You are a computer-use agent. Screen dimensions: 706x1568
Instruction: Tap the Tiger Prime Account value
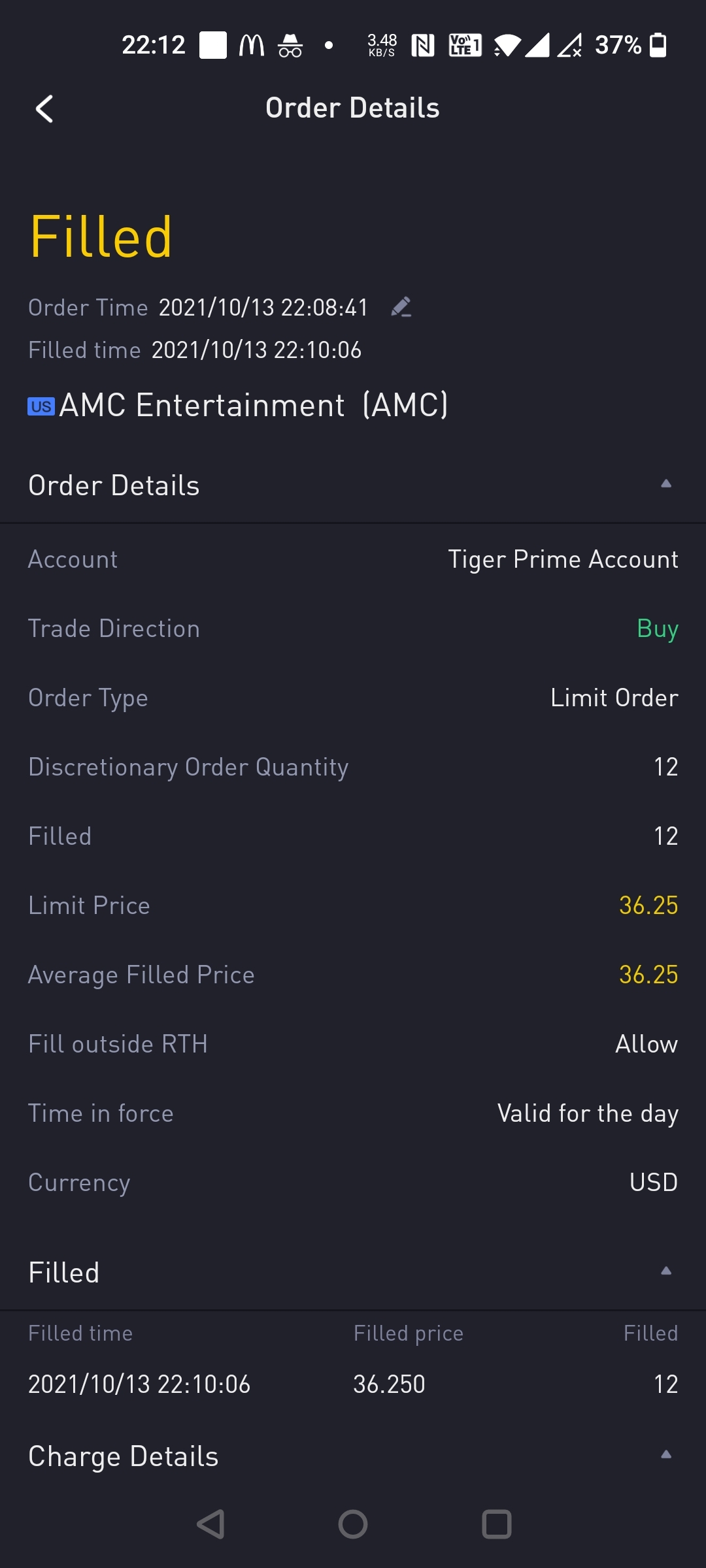tap(563, 560)
